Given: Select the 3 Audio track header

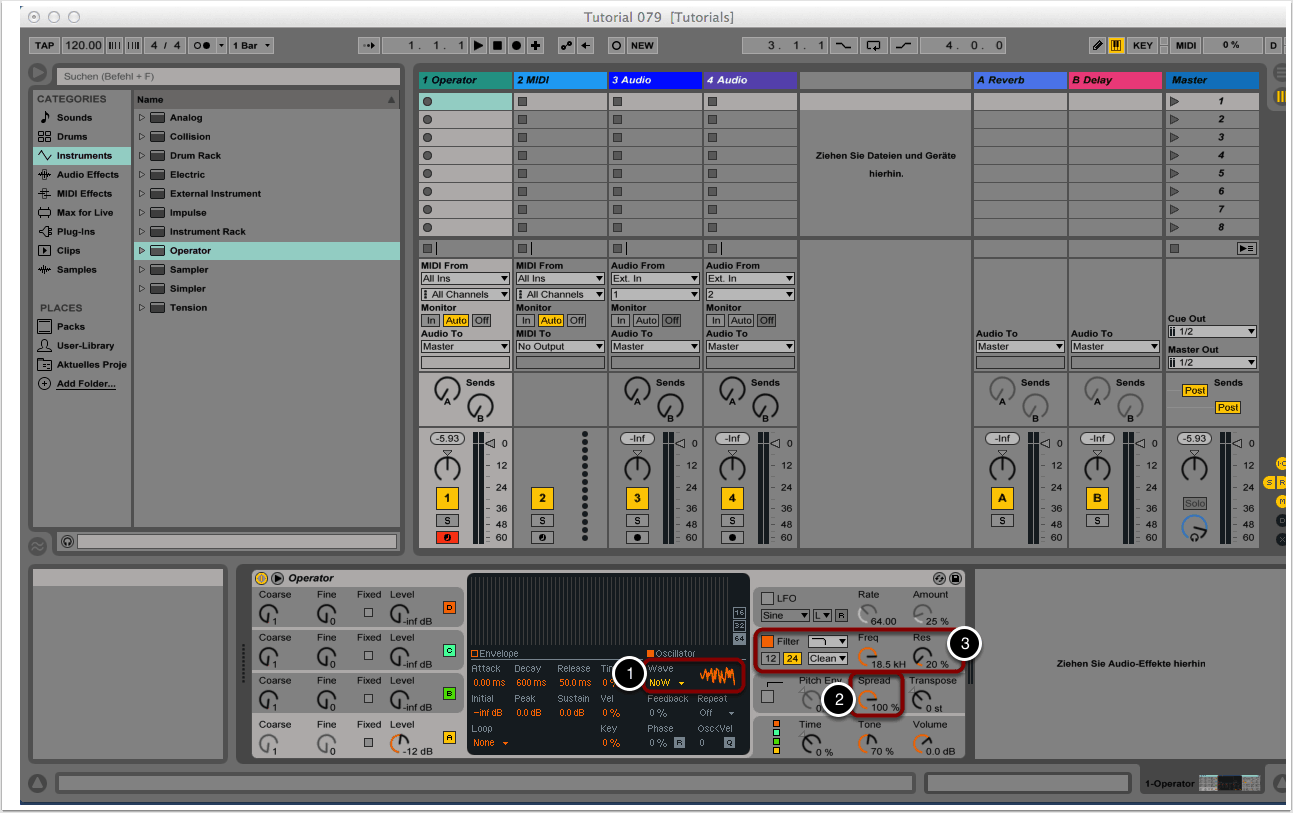Looking at the screenshot, I should point(655,80).
